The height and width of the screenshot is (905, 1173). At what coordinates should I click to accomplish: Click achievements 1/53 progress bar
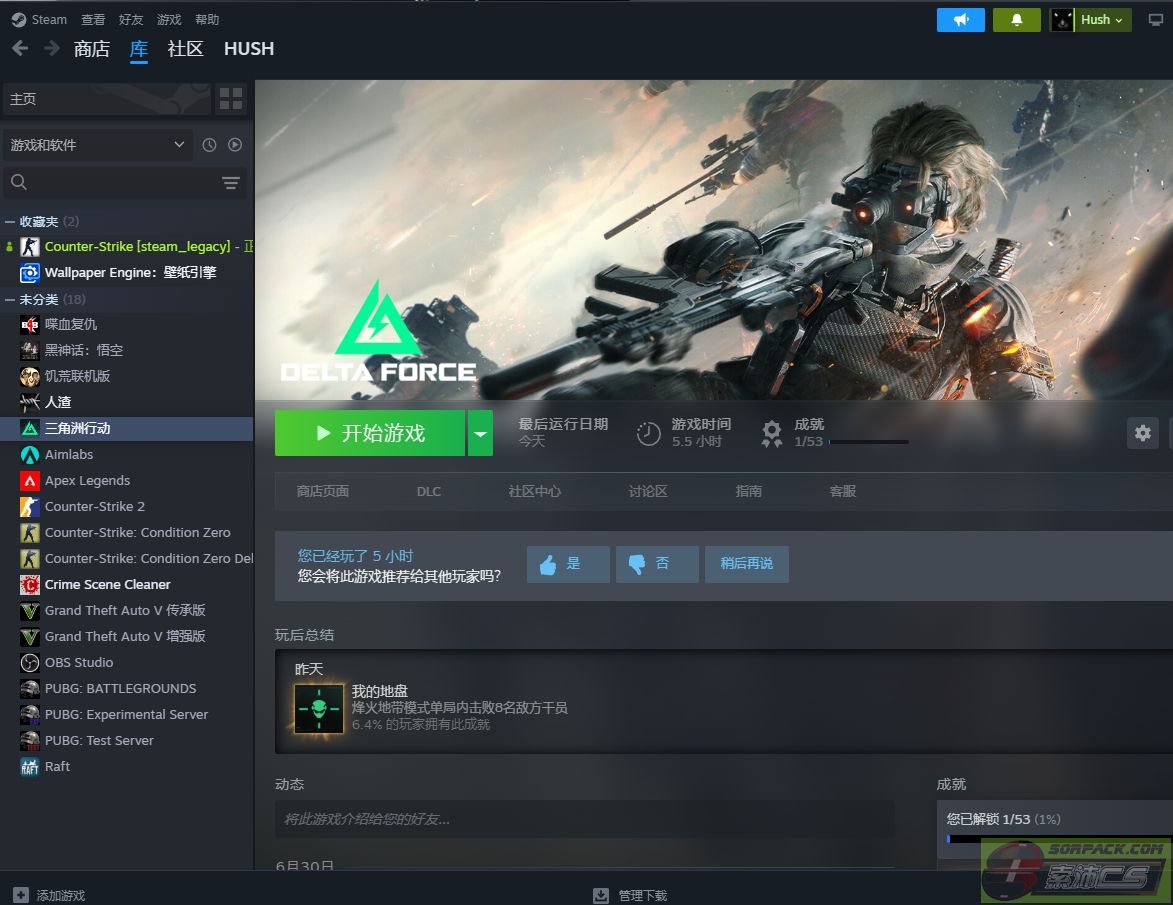[x=869, y=442]
